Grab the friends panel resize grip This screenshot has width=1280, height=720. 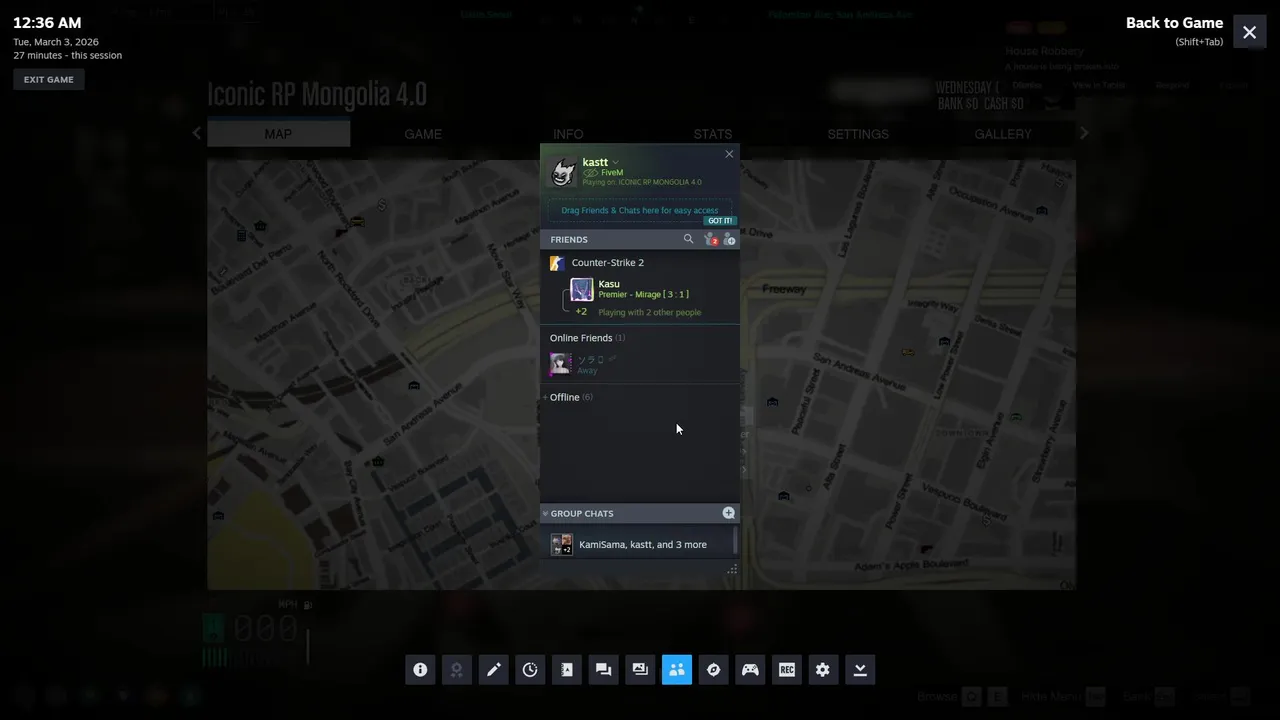(x=732, y=569)
